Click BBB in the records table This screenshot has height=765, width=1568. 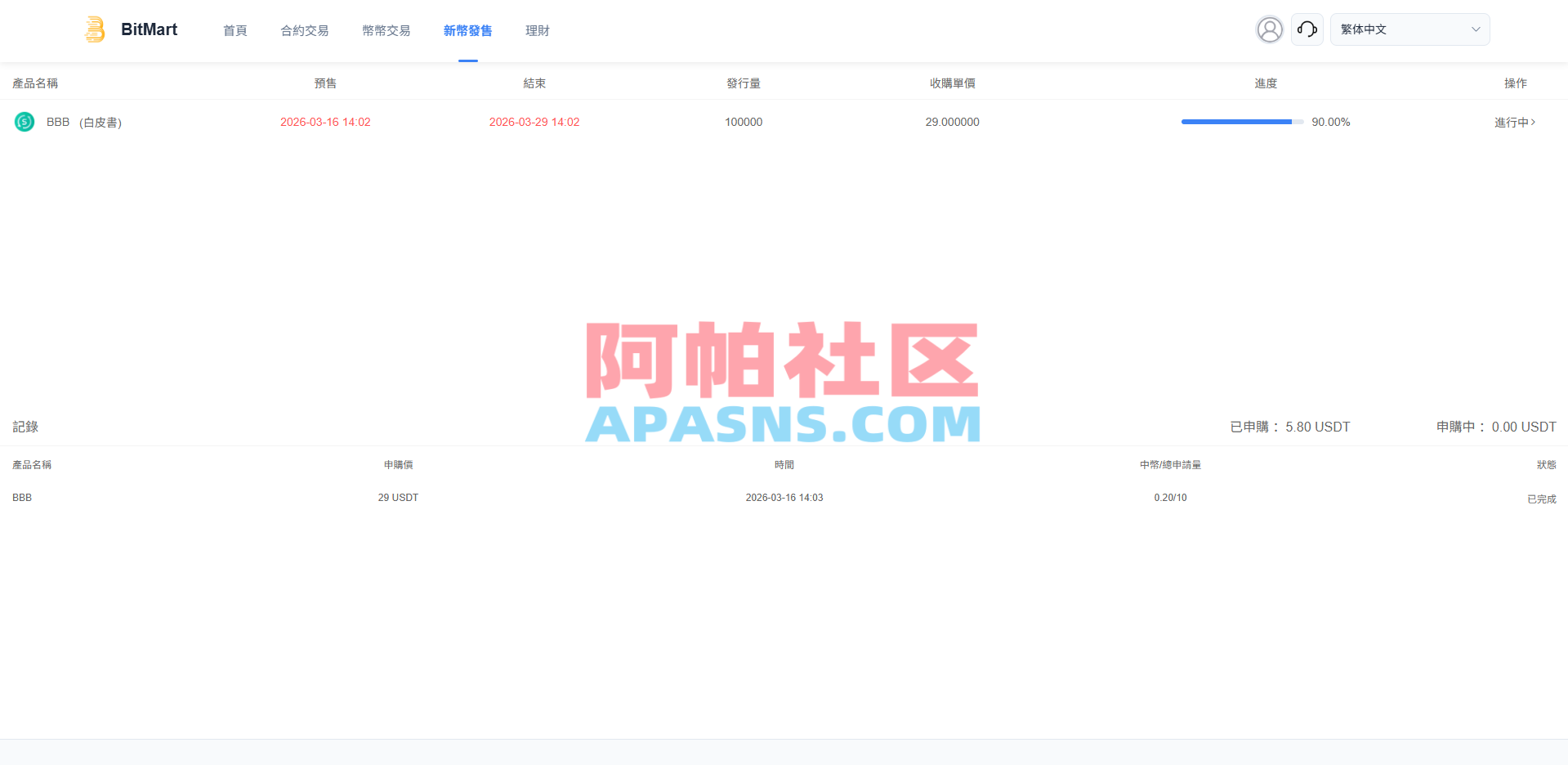(22, 497)
